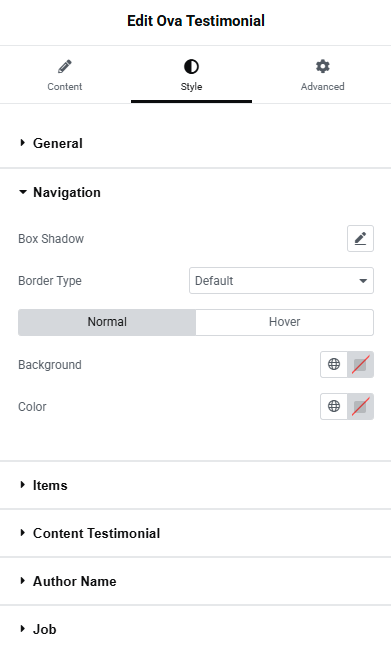Open the Border Type dropdown
Image resolution: width=391 pixels, height=660 pixels.
(x=281, y=280)
